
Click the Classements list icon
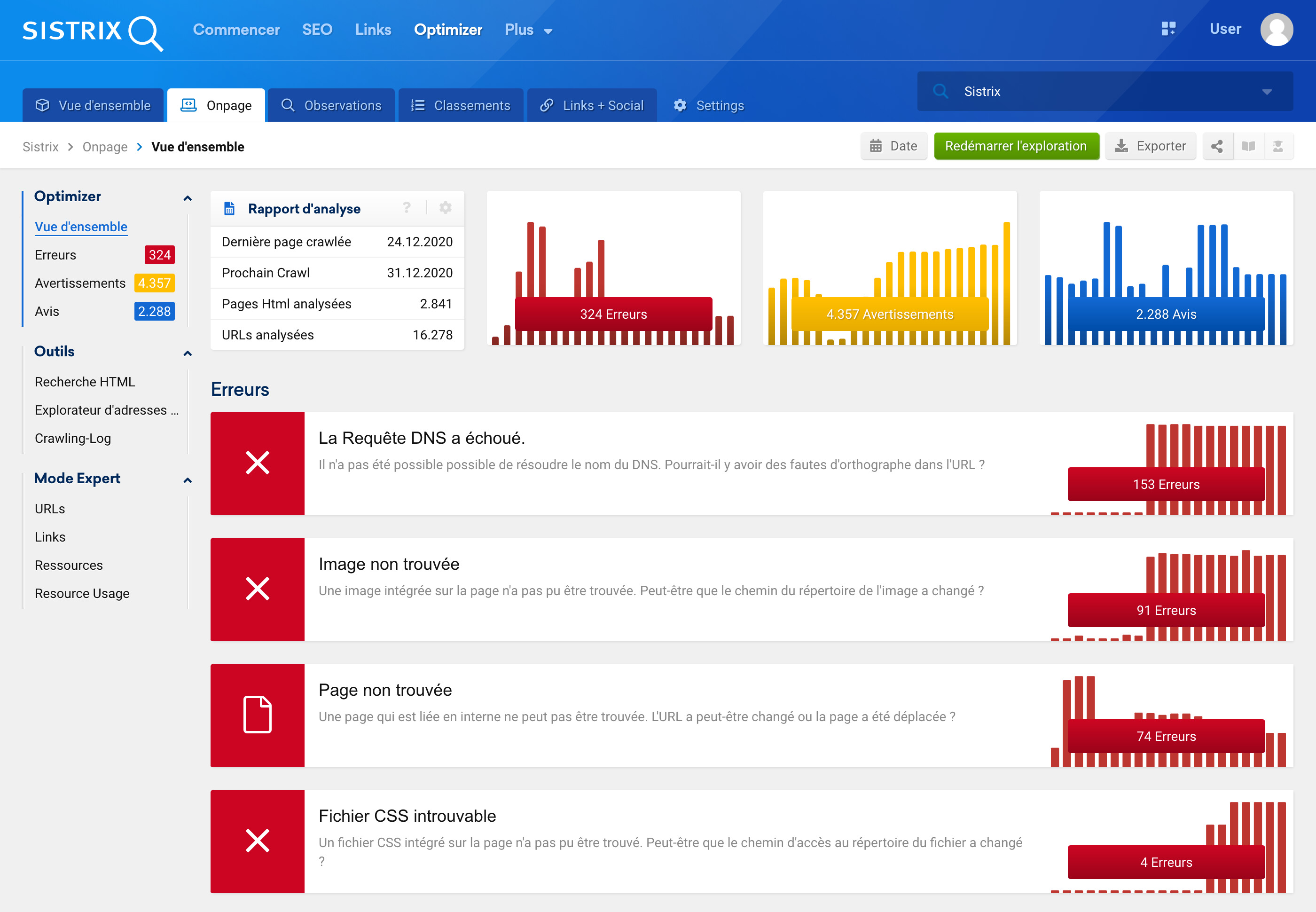418,104
